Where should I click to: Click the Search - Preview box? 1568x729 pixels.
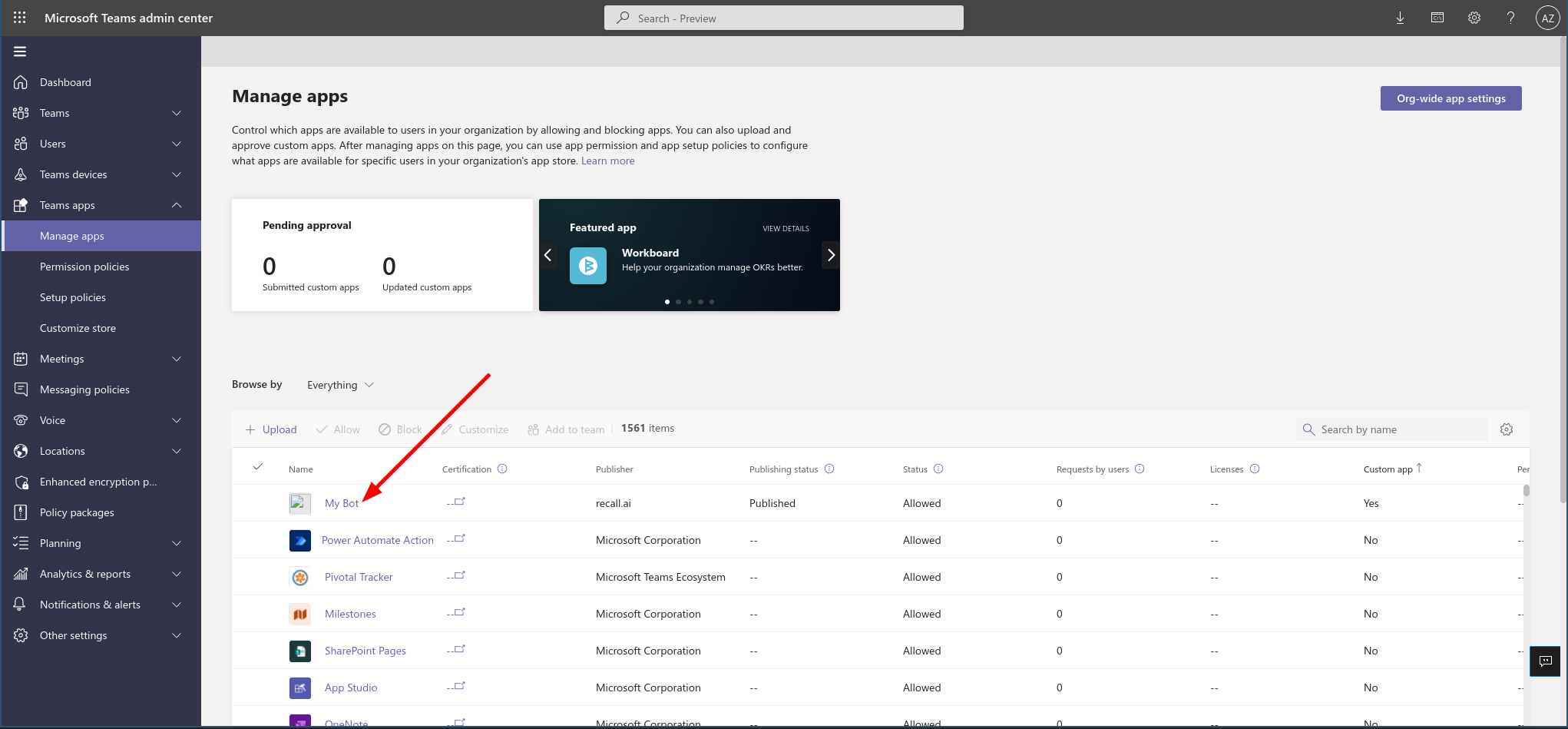click(x=784, y=18)
